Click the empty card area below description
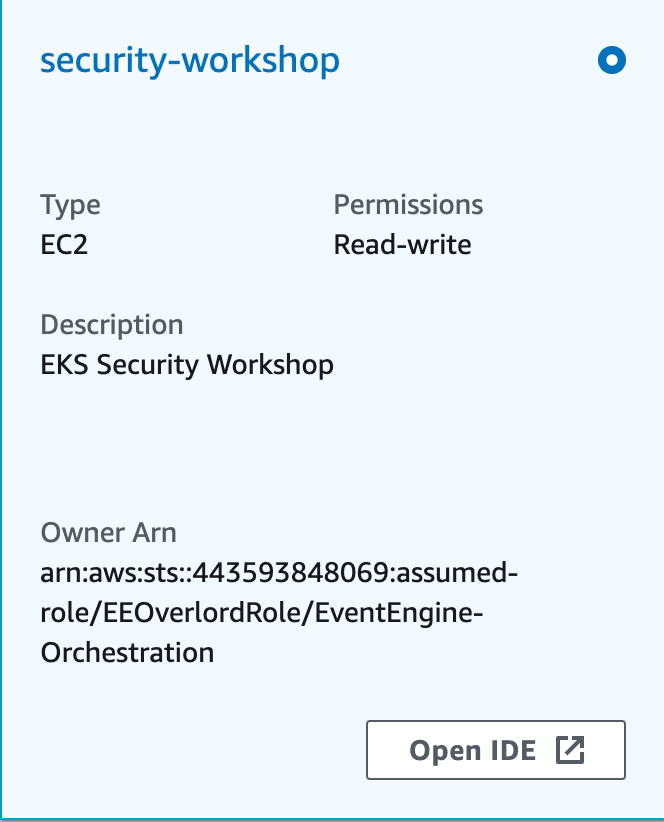The height and width of the screenshot is (822, 664). coord(332,448)
